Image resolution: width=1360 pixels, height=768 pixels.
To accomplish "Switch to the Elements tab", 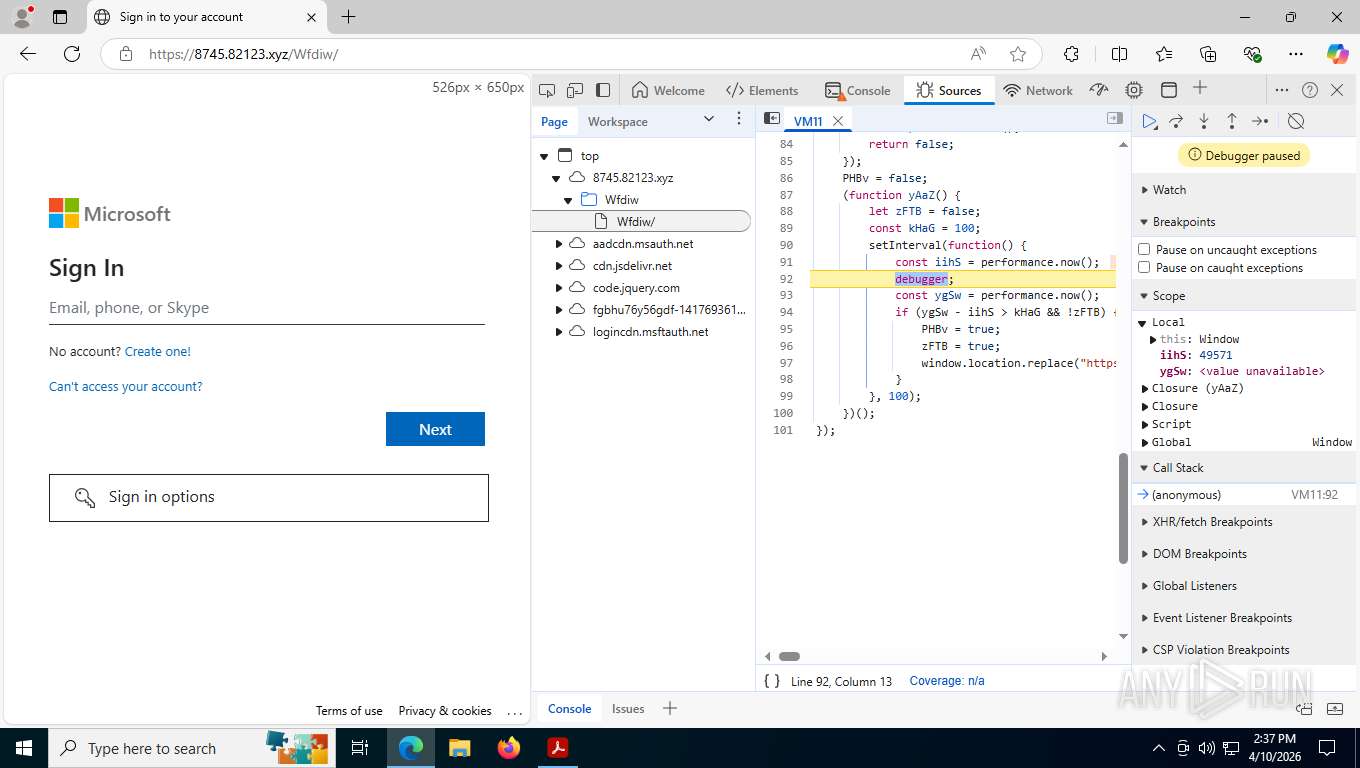I will pos(762,90).
